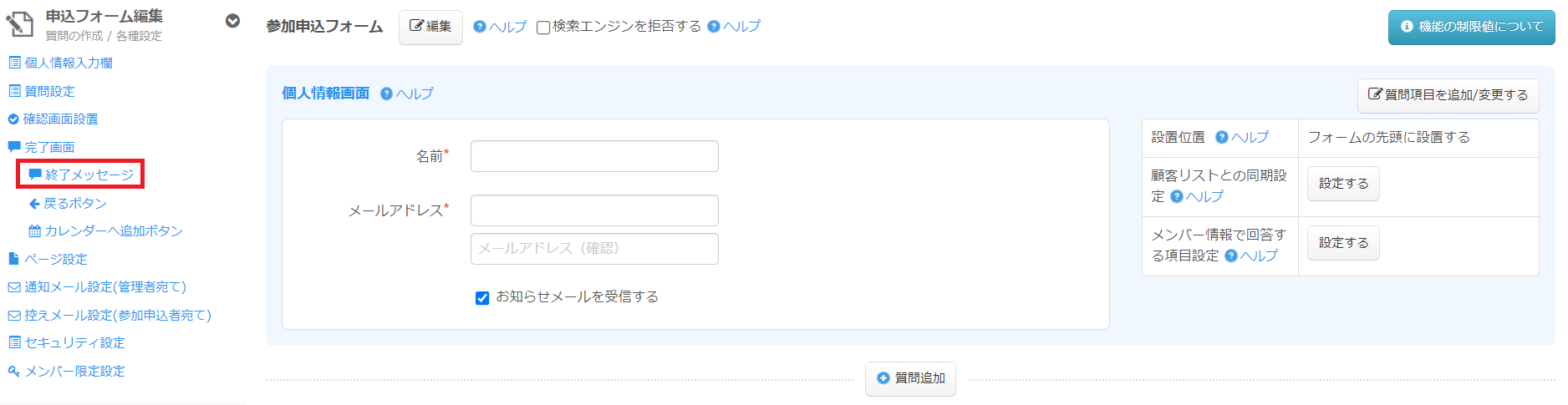
Task: Open 通知メール設定(管理者宛て) menu item
Action: click(104, 286)
